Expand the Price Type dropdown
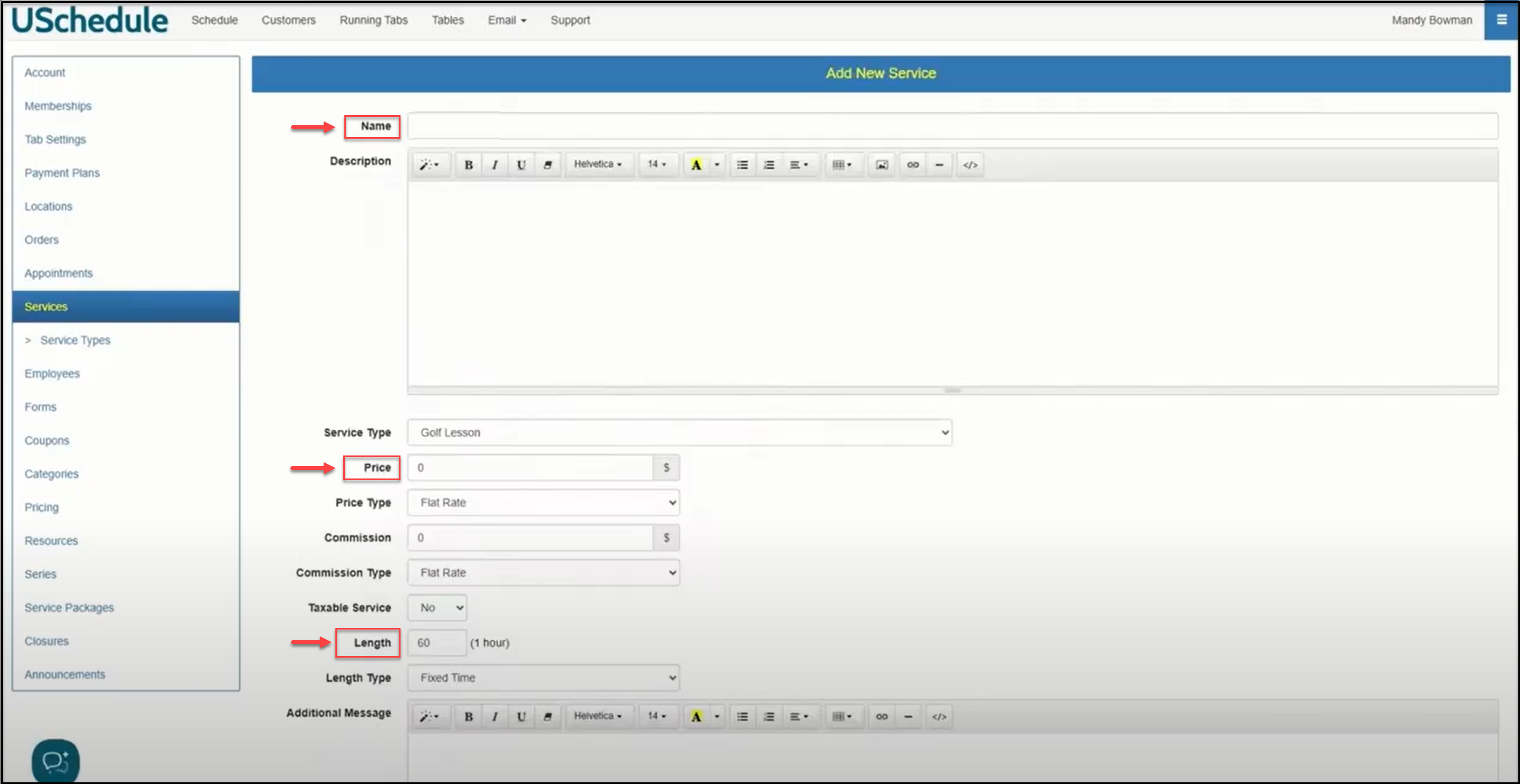Viewport: 1520px width, 784px height. point(543,503)
